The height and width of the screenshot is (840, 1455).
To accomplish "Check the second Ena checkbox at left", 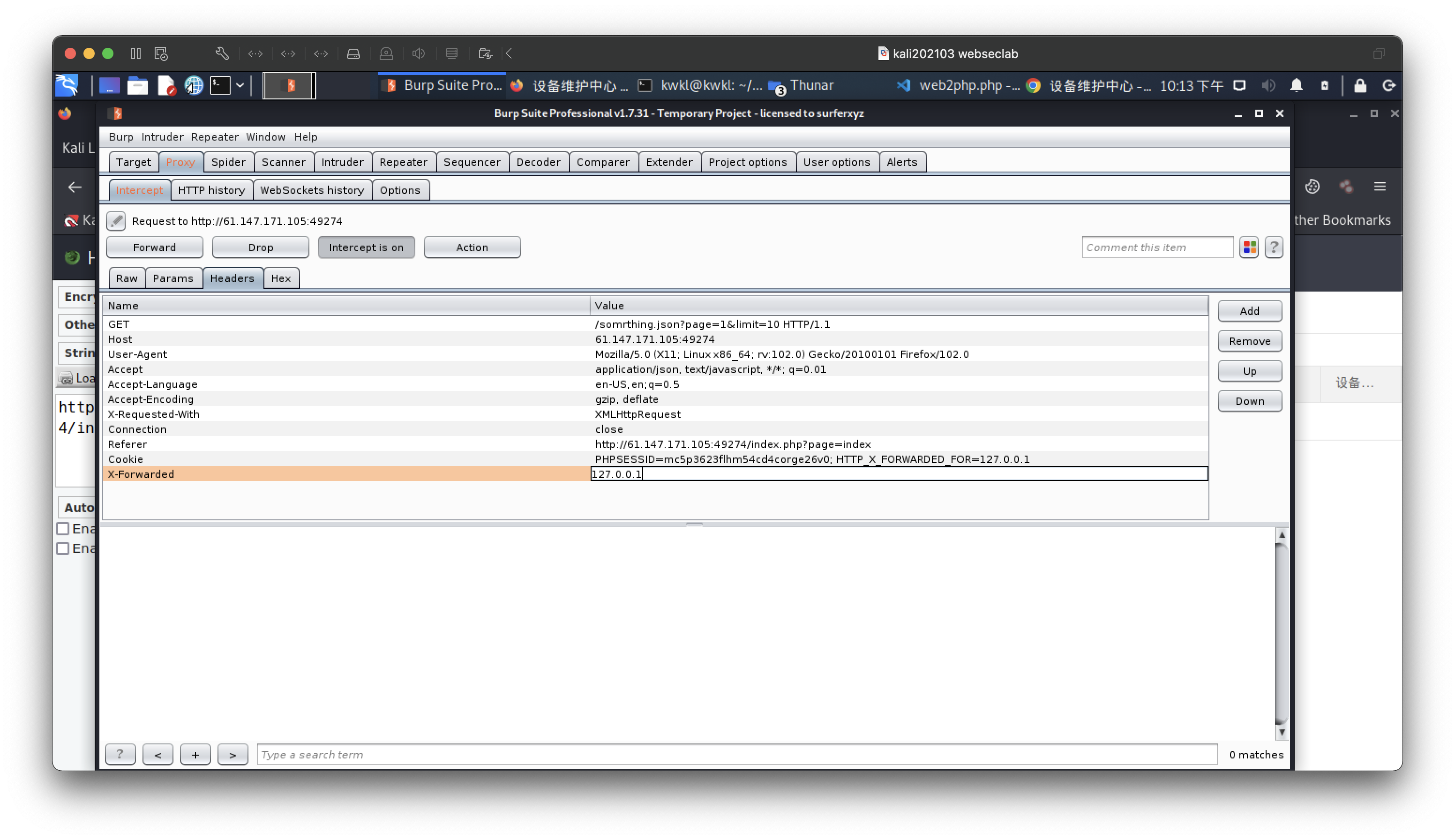I will click(63, 548).
